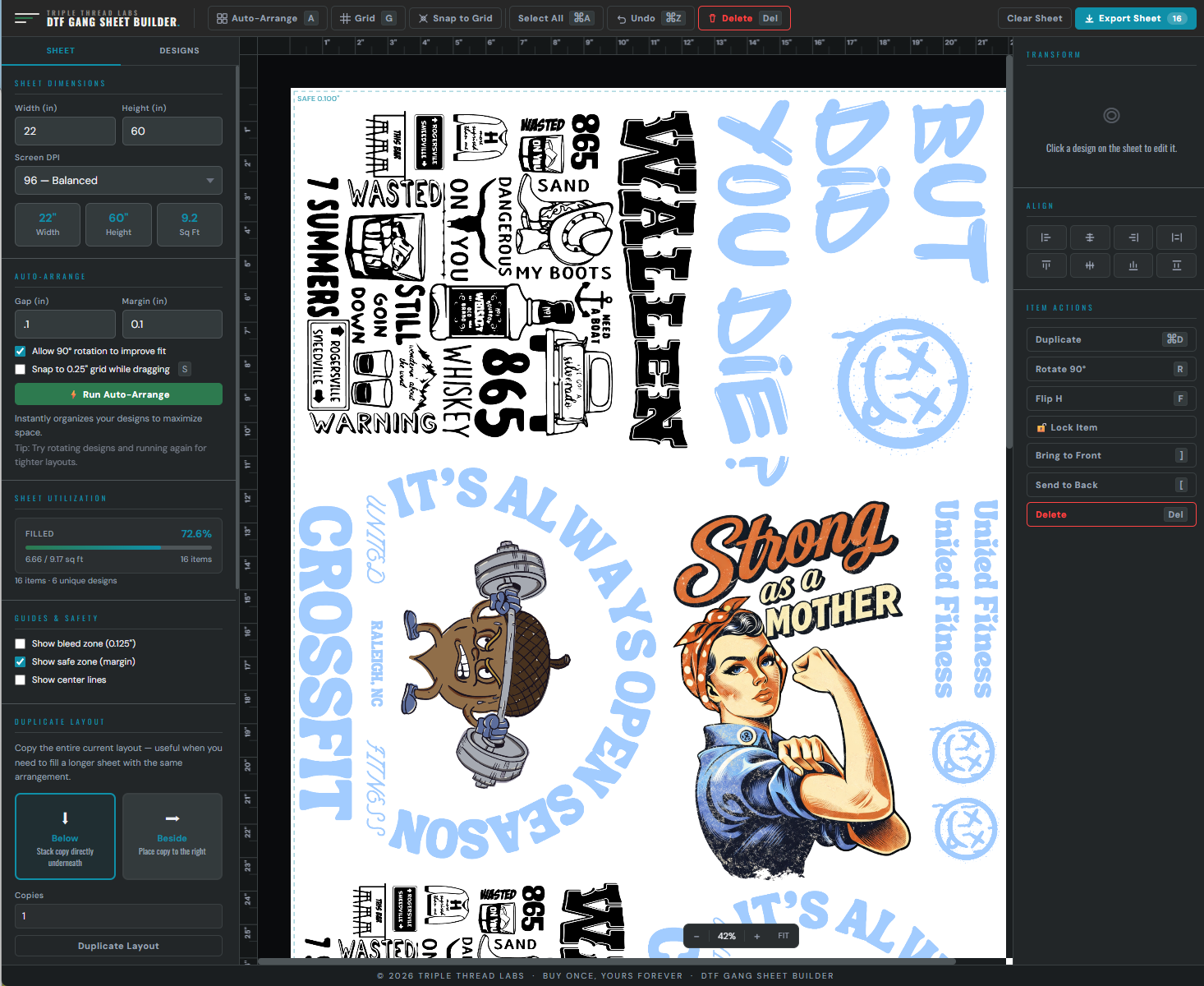Click the align left icon

(x=1046, y=237)
